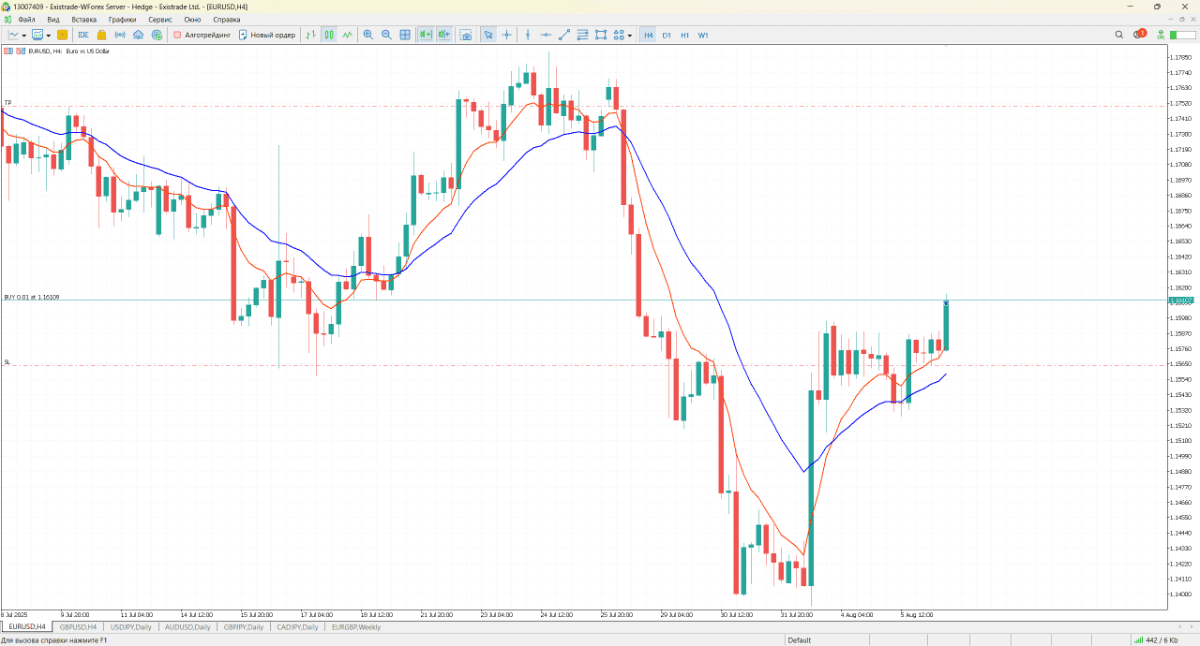Select the D1 timeframe
This screenshot has height=646, width=1200.
click(x=667, y=35)
